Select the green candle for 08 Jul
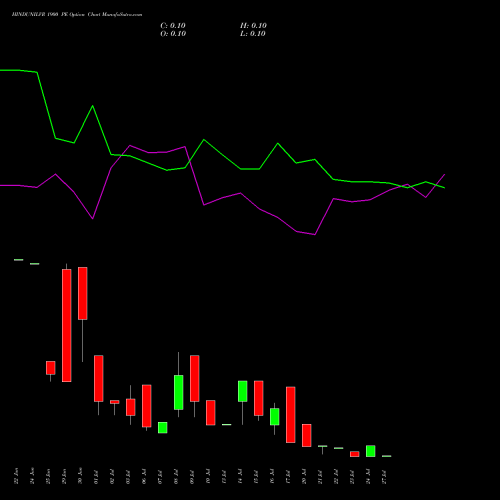The width and height of the screenshot is (500, 500). [x=179, y=392]
